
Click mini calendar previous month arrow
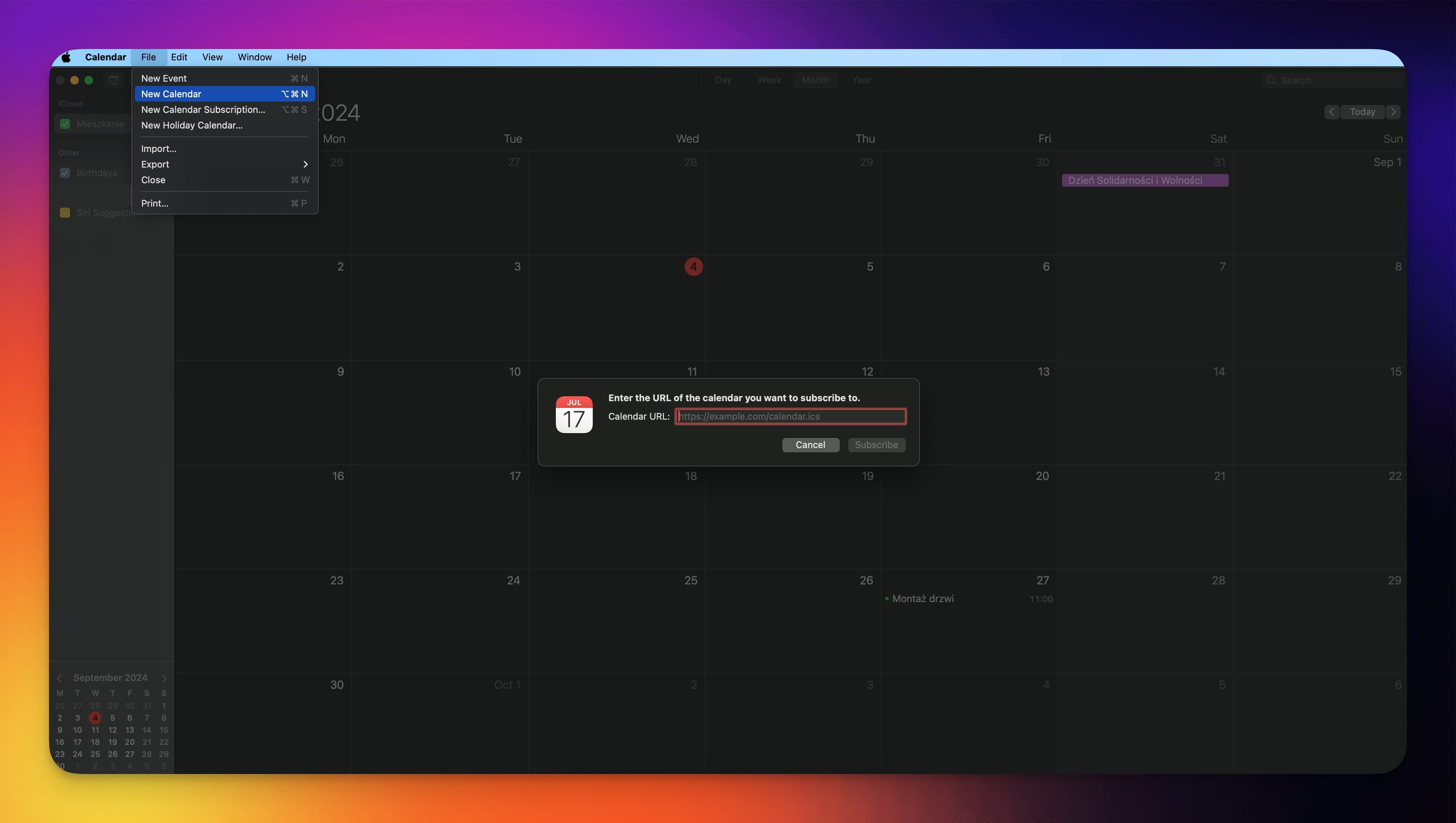tap(59, 678)
